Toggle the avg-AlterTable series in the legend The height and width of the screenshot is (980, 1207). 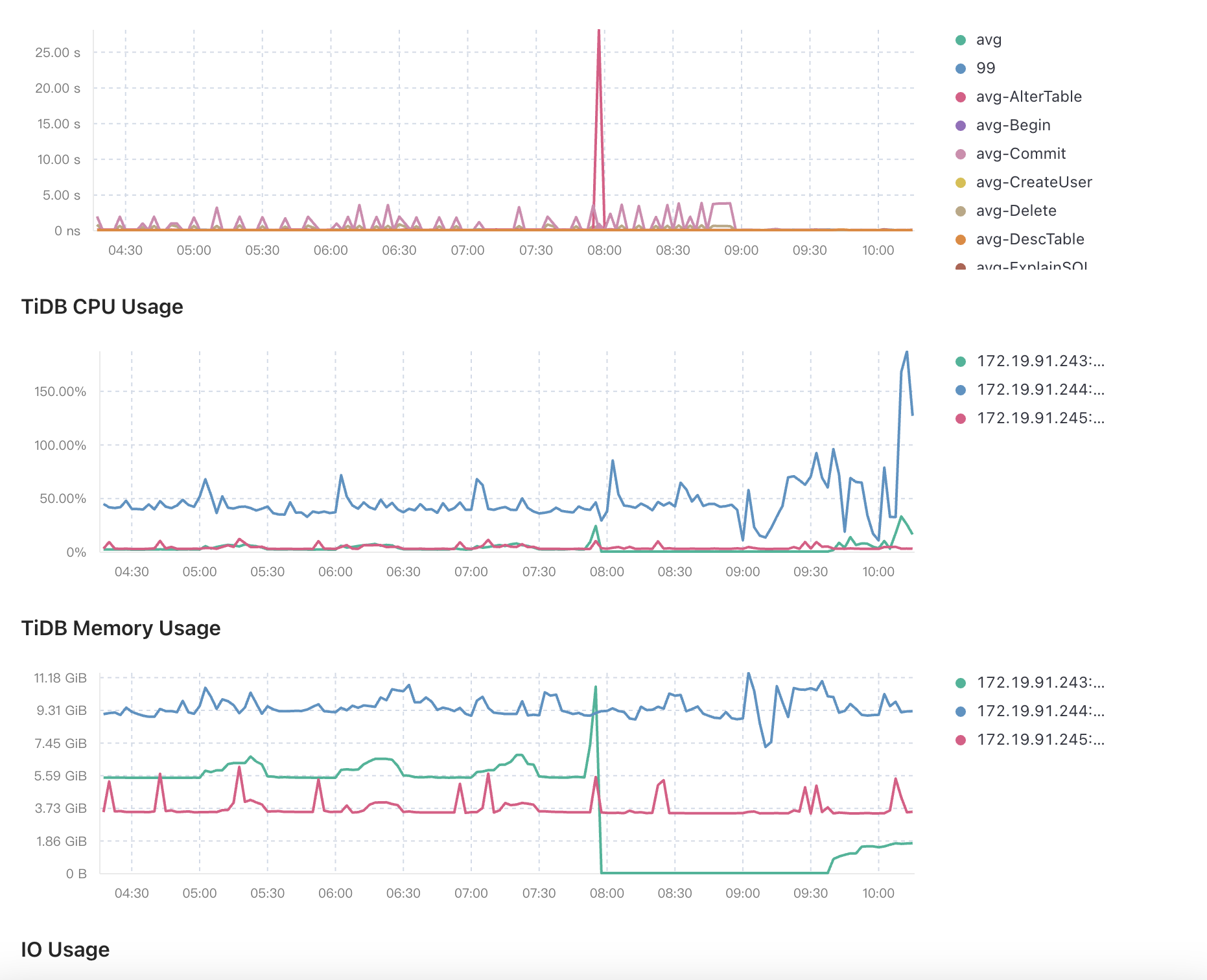tap(1028, 97)
